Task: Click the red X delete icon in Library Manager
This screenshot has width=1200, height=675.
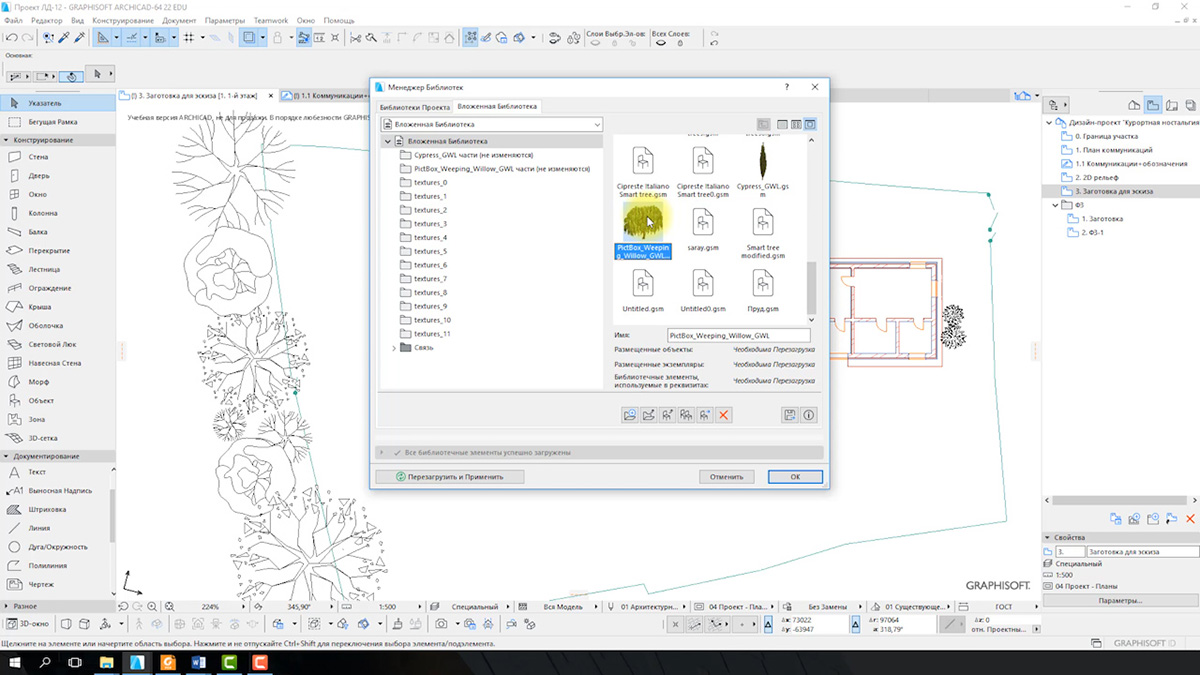Action: click(x=724, y=415)
